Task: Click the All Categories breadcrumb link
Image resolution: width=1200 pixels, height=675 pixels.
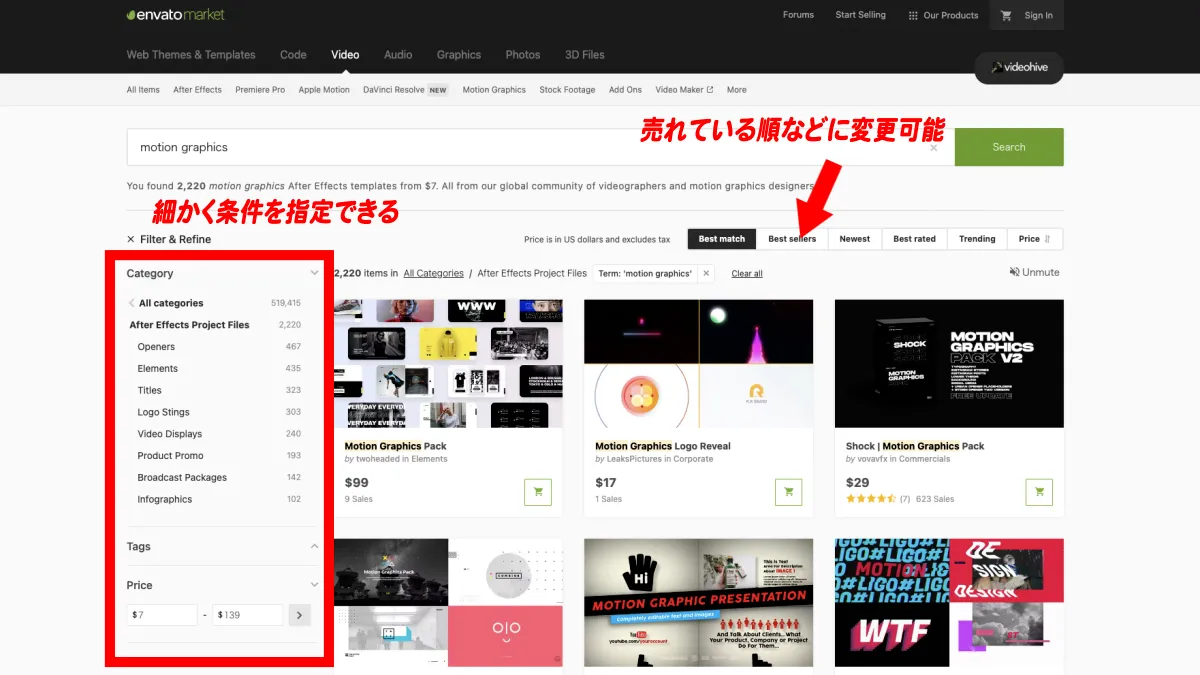Action: 433,273
